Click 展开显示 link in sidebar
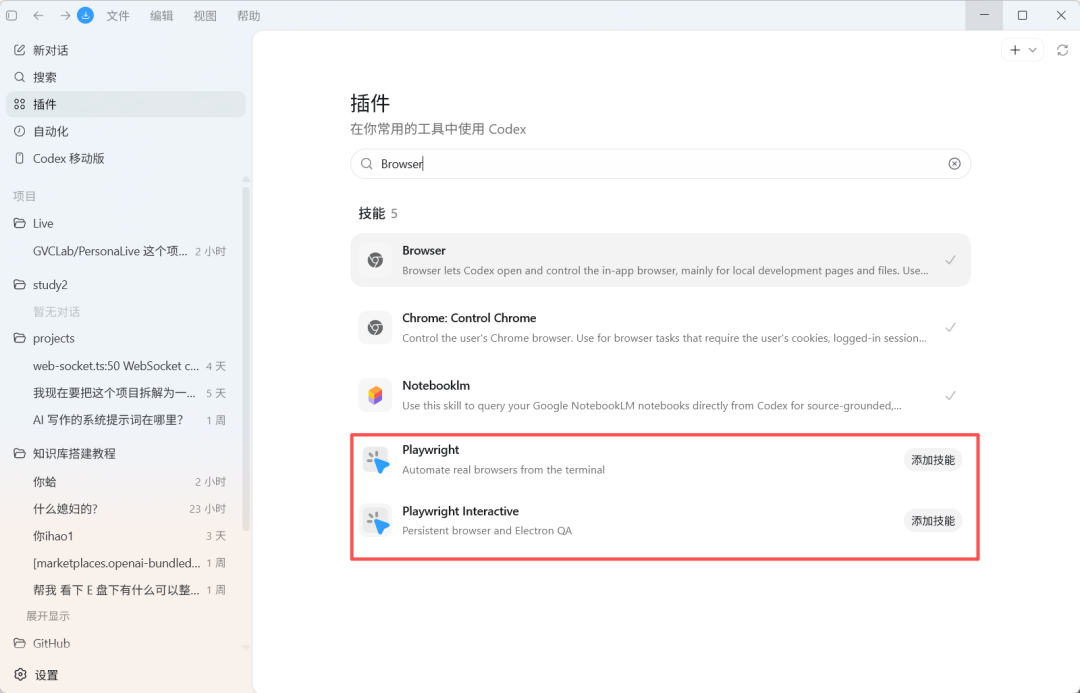The image size is (1080, 693). 48,616
